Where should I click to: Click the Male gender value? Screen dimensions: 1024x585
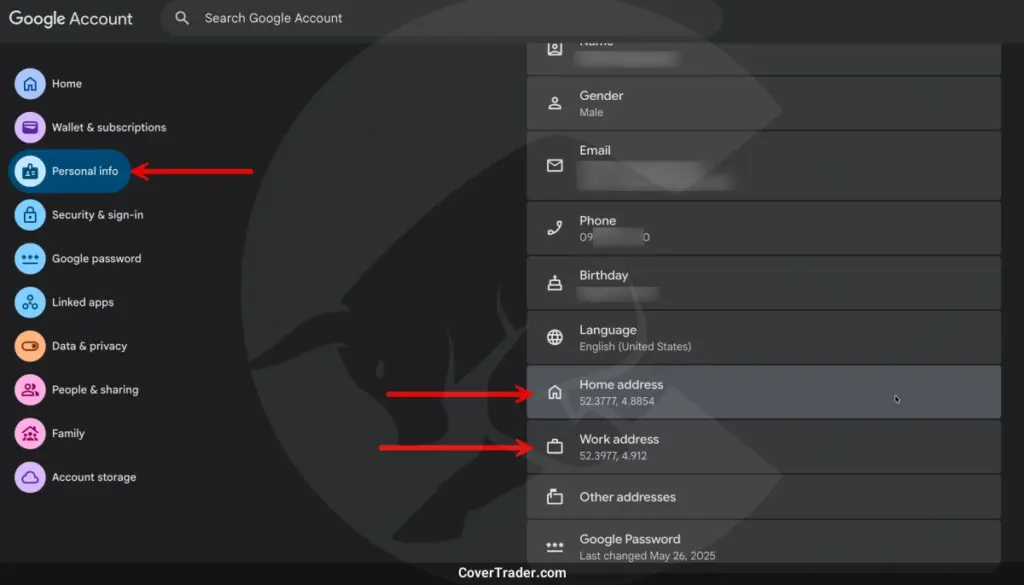591,112
